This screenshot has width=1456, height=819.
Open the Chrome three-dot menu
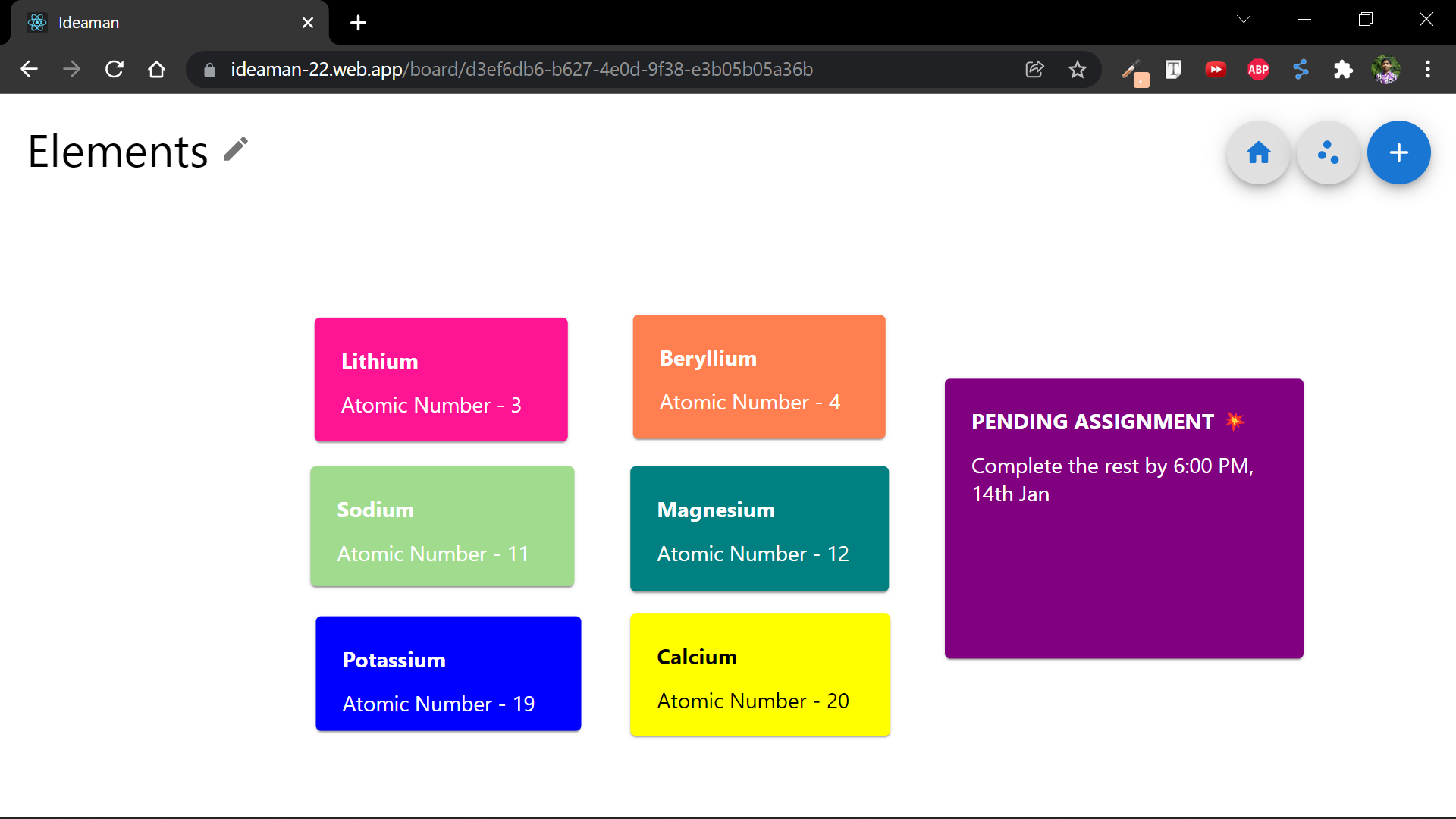coord(1428,69)
